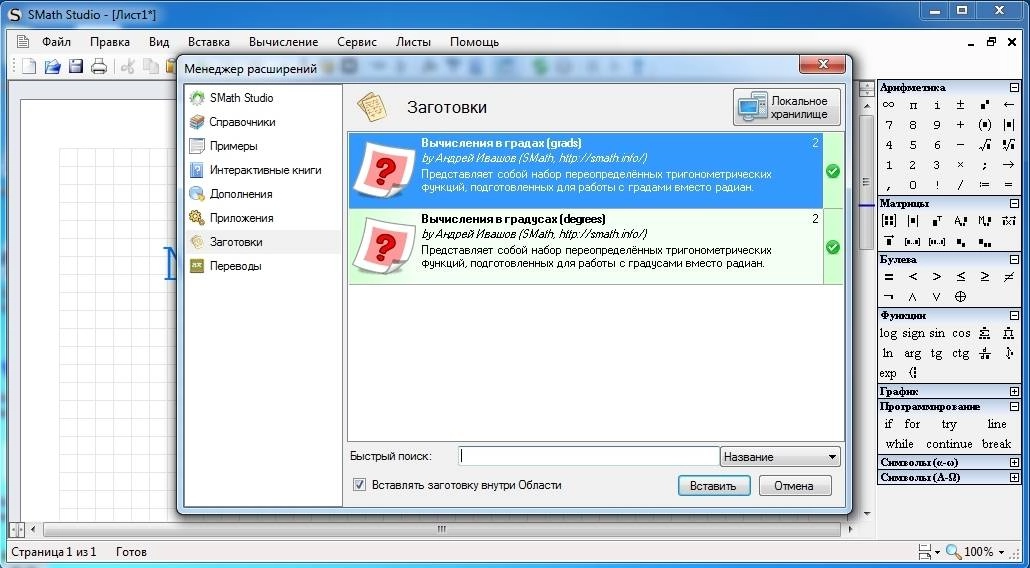This screenshot has width=1030, height=568.
Task: Open the zoom 100% dropdown in status bar
Action: coord(1001,552)
